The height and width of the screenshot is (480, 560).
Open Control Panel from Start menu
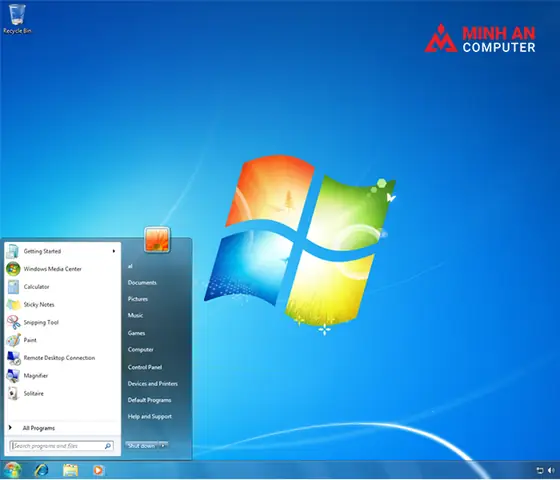point(145,367)
